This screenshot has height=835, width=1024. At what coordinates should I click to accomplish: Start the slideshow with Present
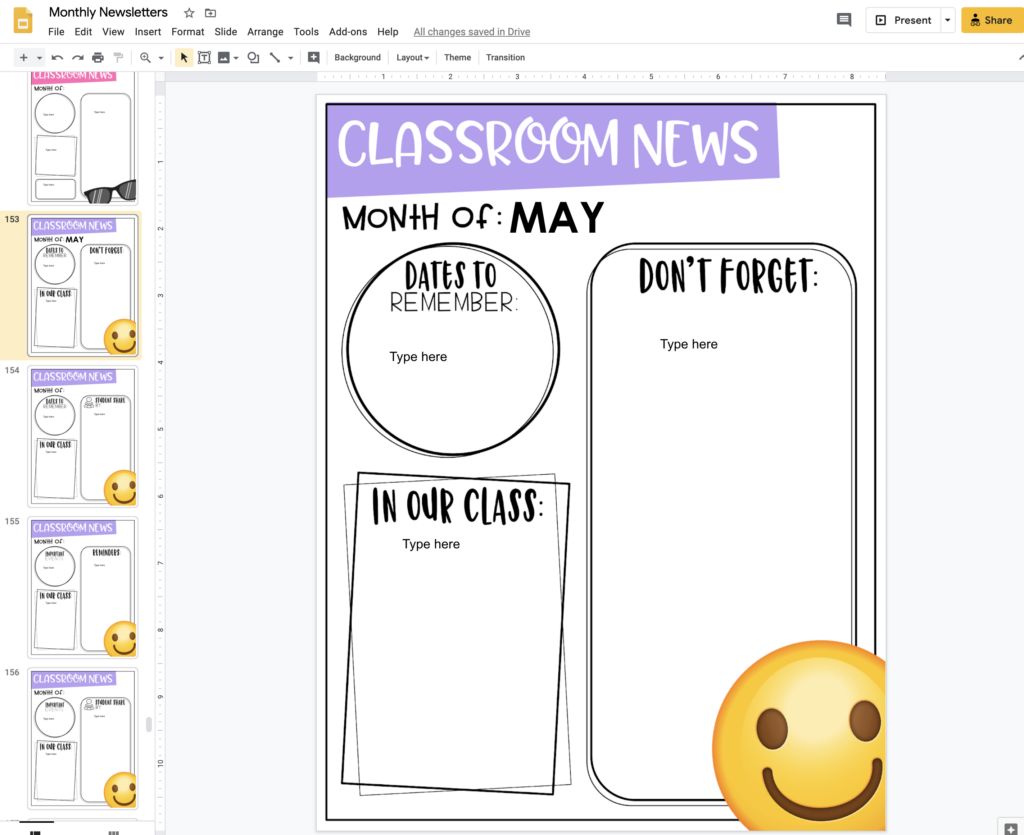coord(904,20)
